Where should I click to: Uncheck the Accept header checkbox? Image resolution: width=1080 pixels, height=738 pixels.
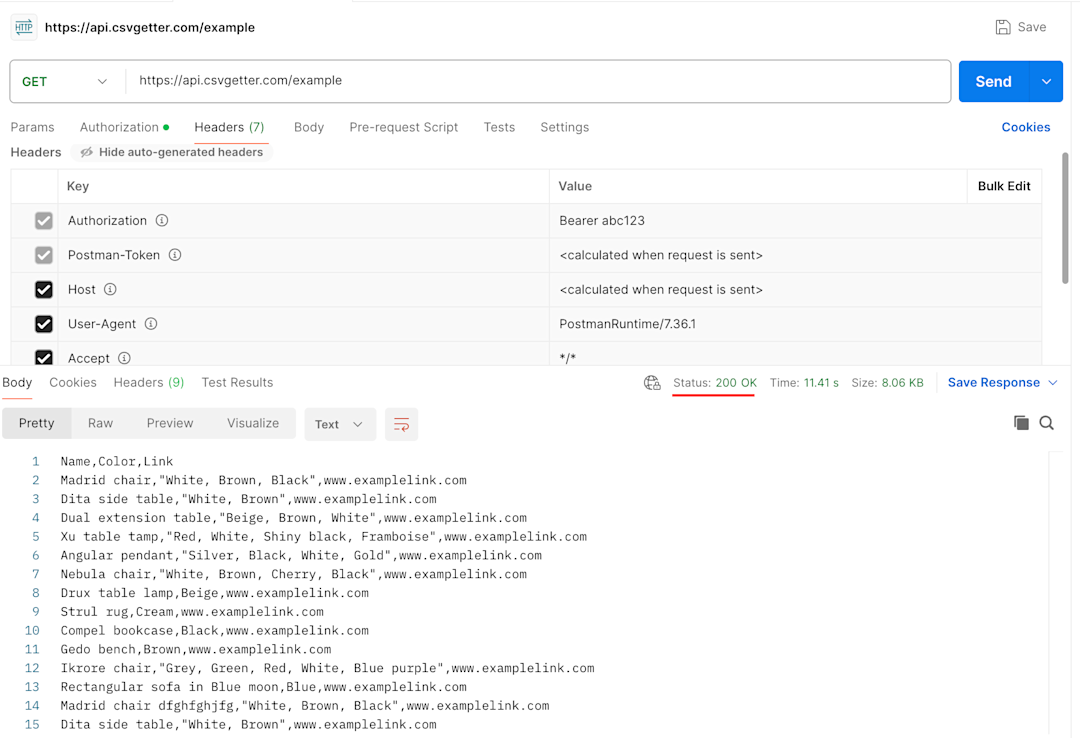click(43, 358)
